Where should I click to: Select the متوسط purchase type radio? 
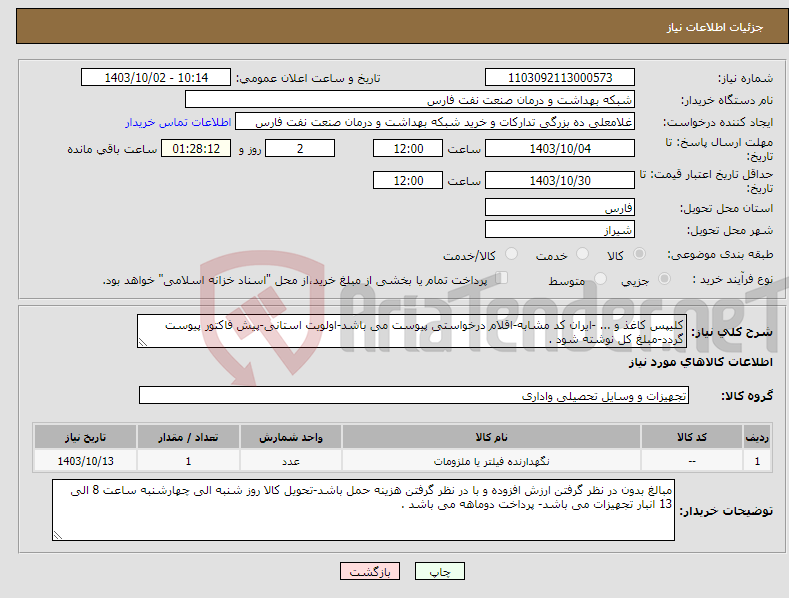(x=600, y=278)
